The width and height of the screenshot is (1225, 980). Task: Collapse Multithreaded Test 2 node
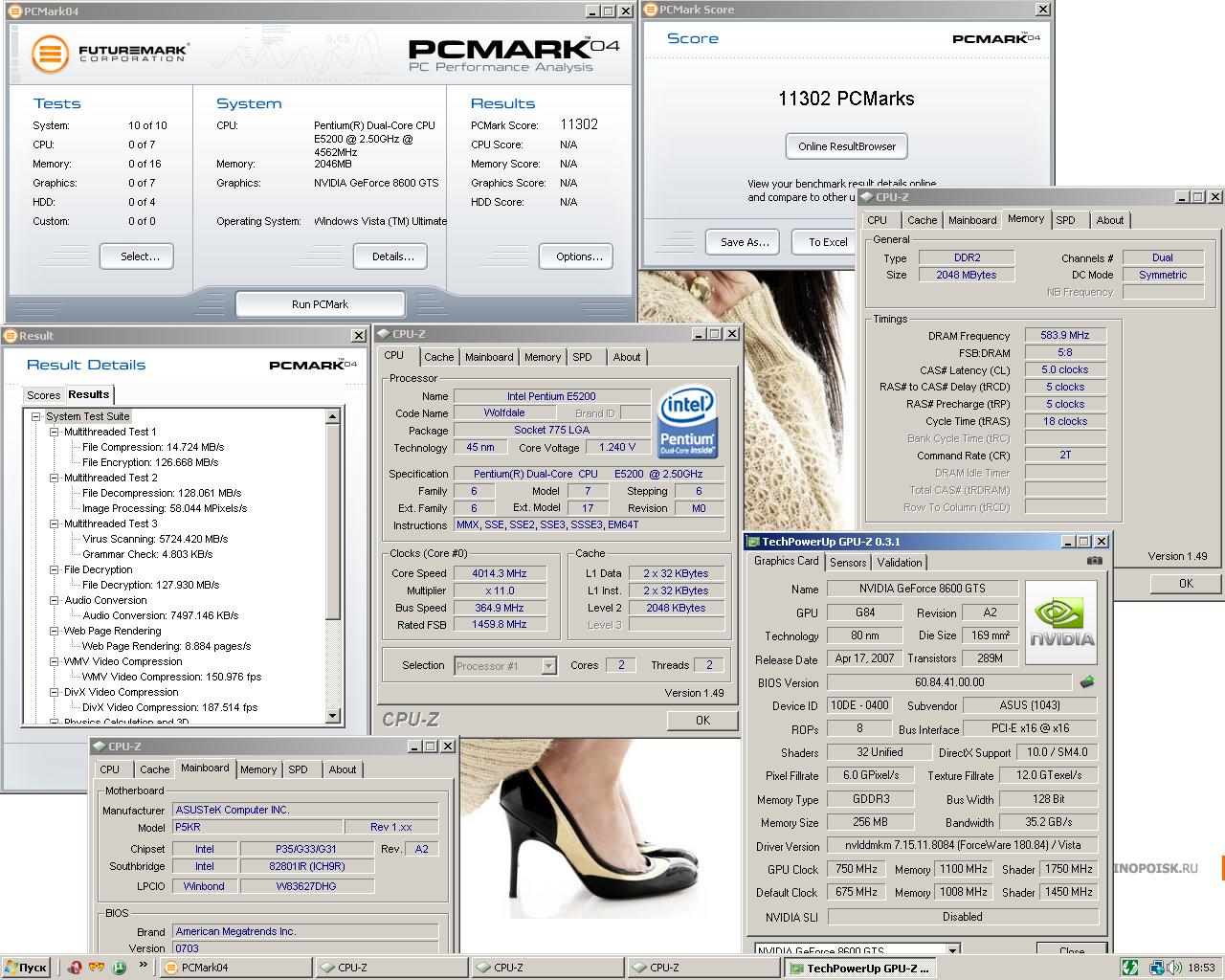pyautogui.click(x=55, y=478)
